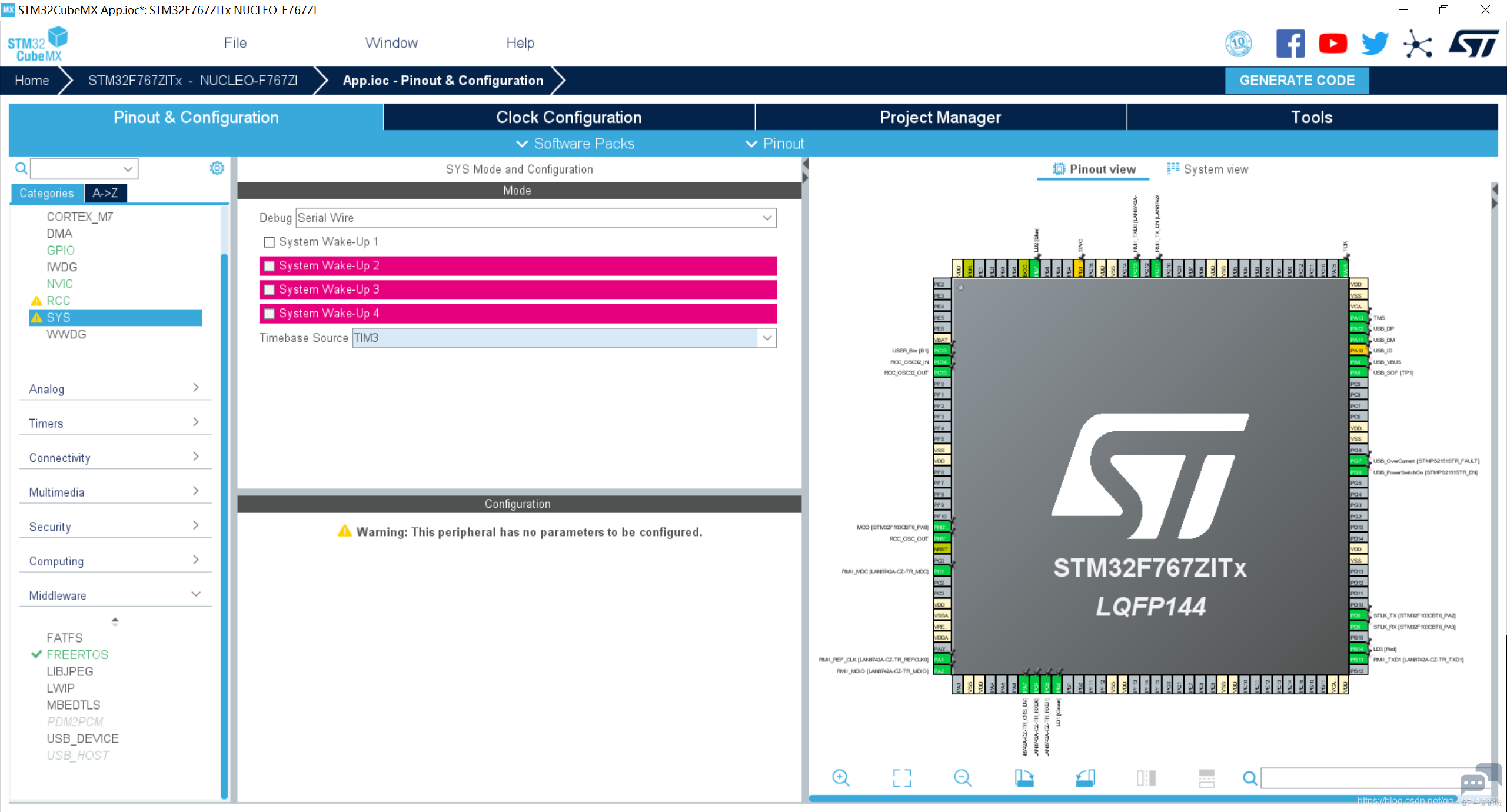Toggle the System Wake-Up 2 checkbox
This screenshot has height=812, width=1507.
coord(269,266)
